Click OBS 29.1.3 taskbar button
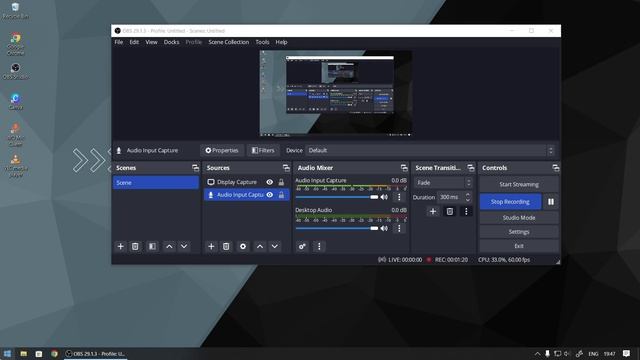 click(x=96, y=353)
